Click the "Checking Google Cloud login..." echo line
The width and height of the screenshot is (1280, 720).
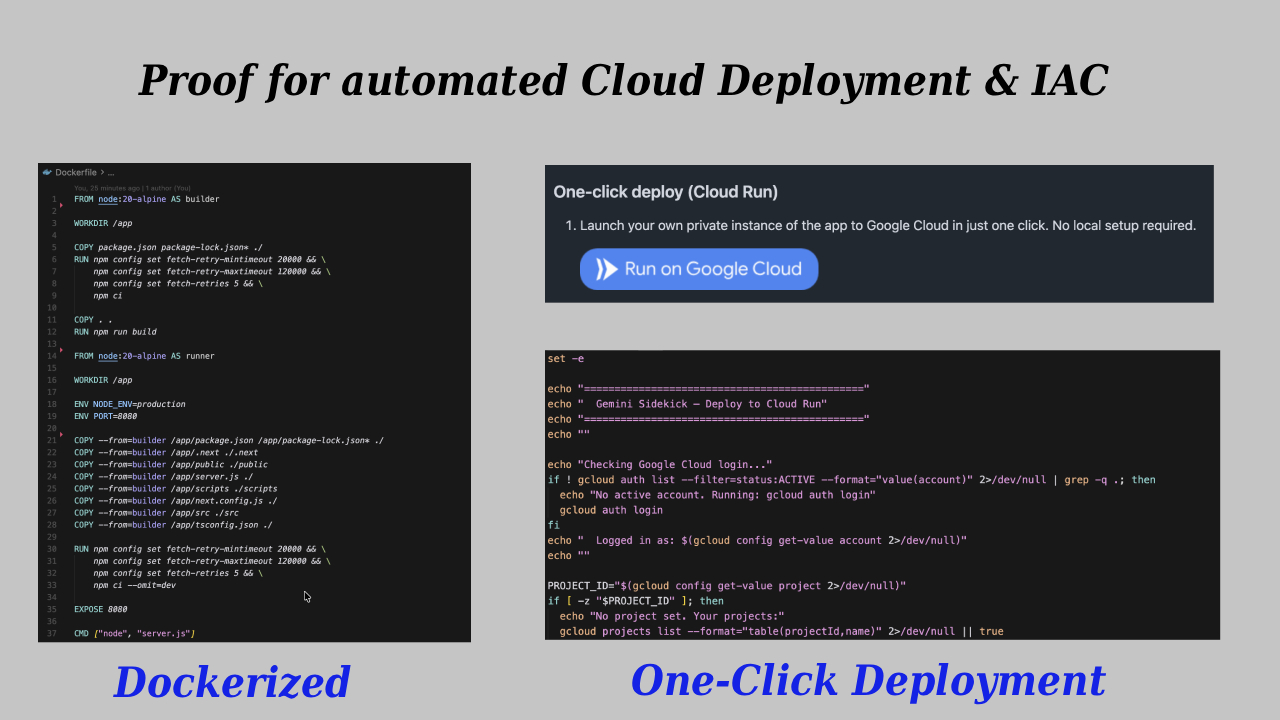pyautogui.click(x=660, y=465)
